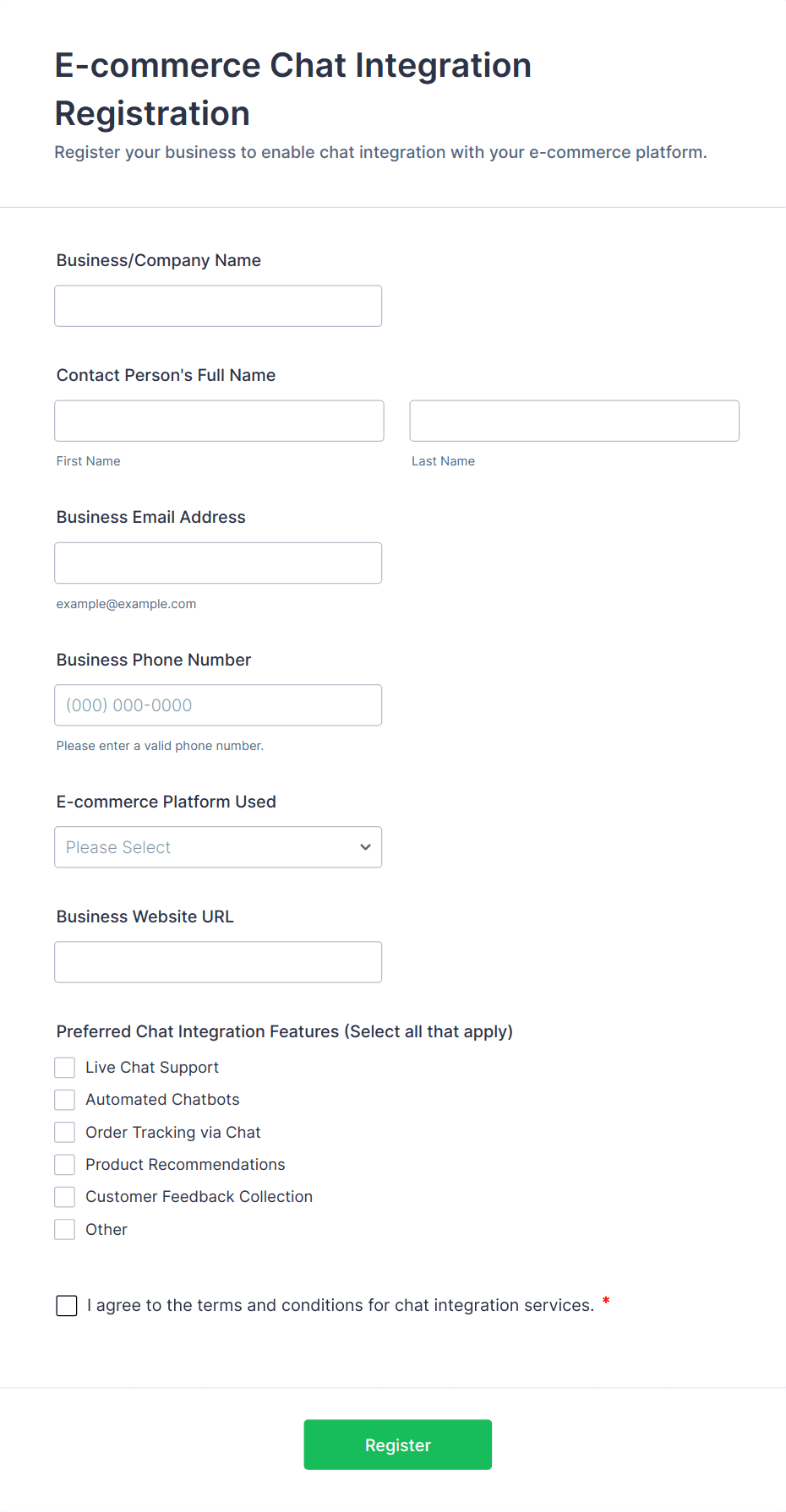This screenshot has width=786, height=1512.
Task: Agree to the terms and conditions checkbox
Action: [67, 1306]
